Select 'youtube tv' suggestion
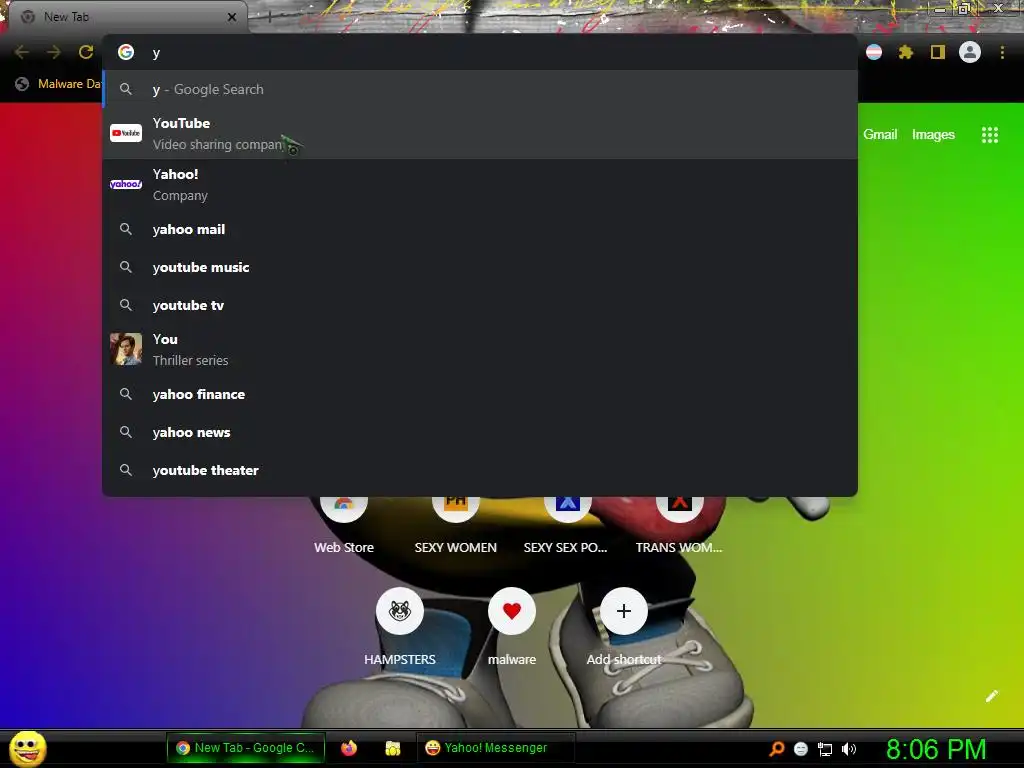The image size is (1024, 768). [480, 305]
